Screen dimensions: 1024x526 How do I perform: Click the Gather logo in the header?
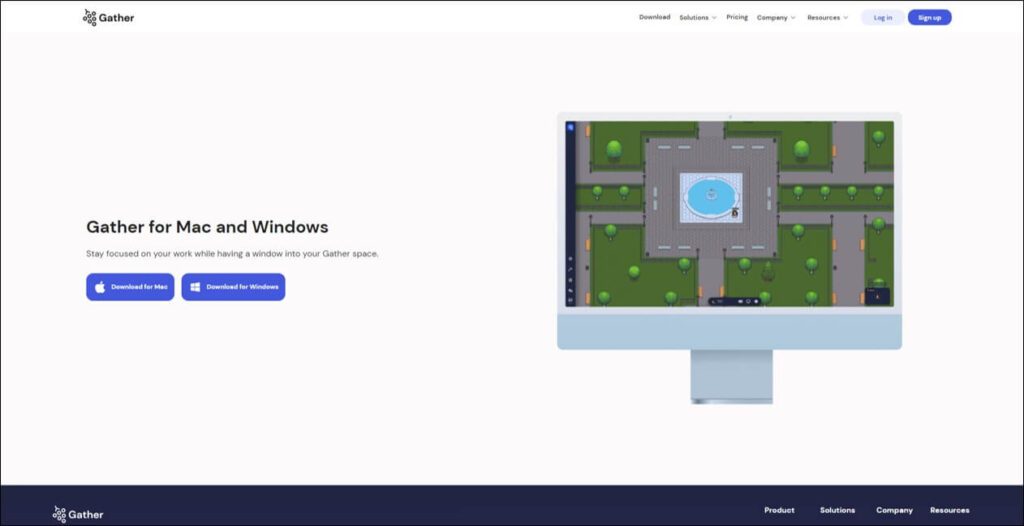click(108, 18)
